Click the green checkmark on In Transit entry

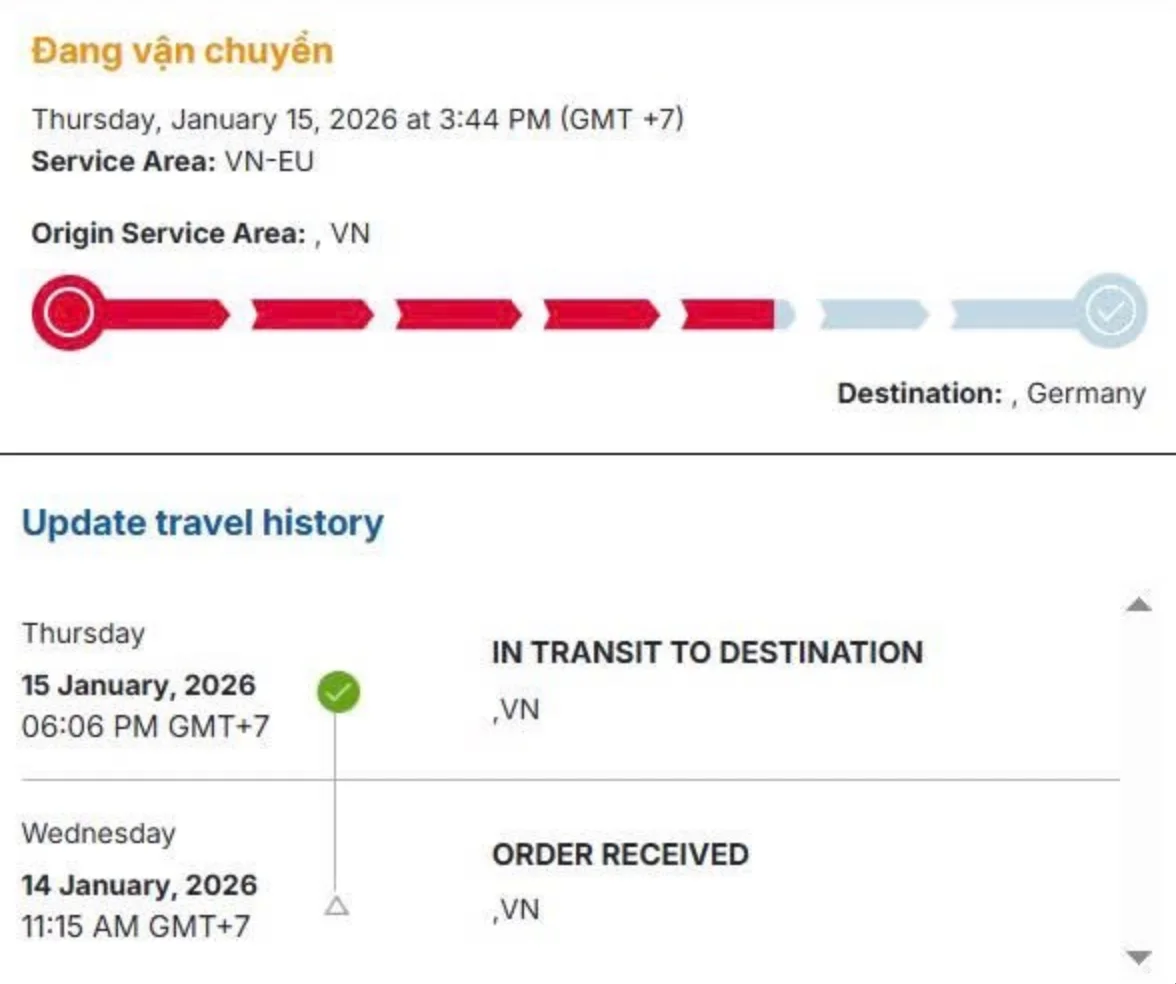click(x=338, y=691)
